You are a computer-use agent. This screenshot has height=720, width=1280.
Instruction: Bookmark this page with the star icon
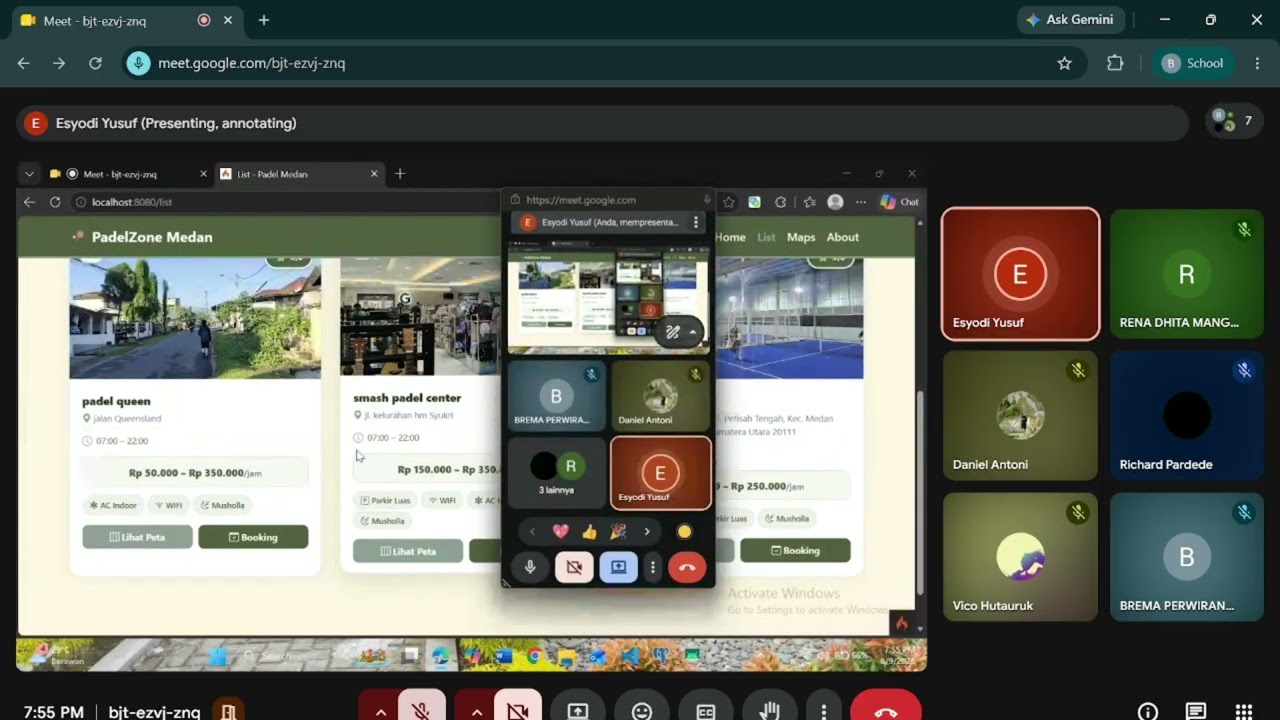click(x=1065, y=63)
